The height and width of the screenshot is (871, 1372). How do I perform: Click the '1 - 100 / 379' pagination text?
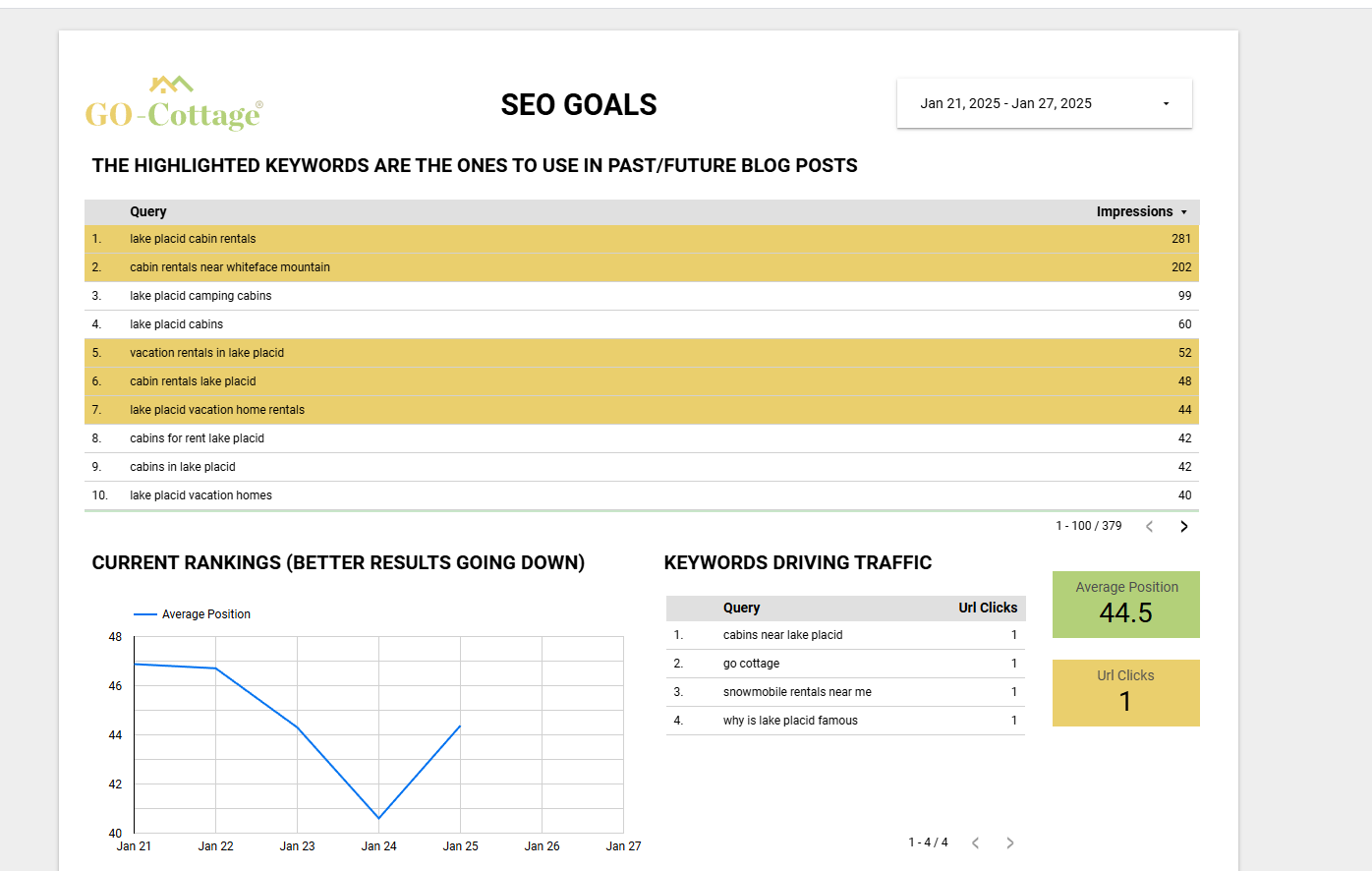click(x=1089, y=526)
